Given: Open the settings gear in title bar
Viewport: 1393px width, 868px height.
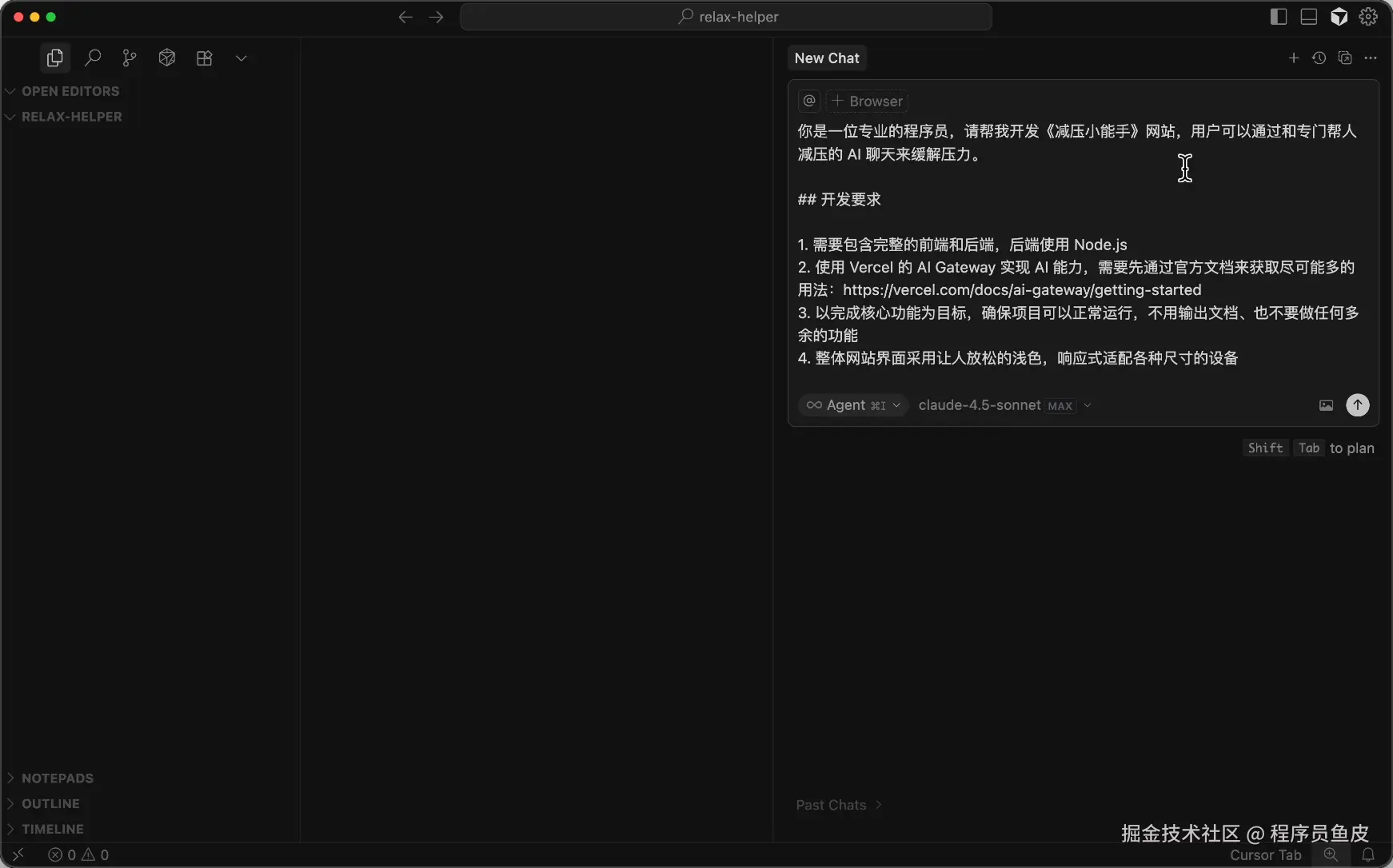Looking at the screenshot, I should tap(1369, 17).
